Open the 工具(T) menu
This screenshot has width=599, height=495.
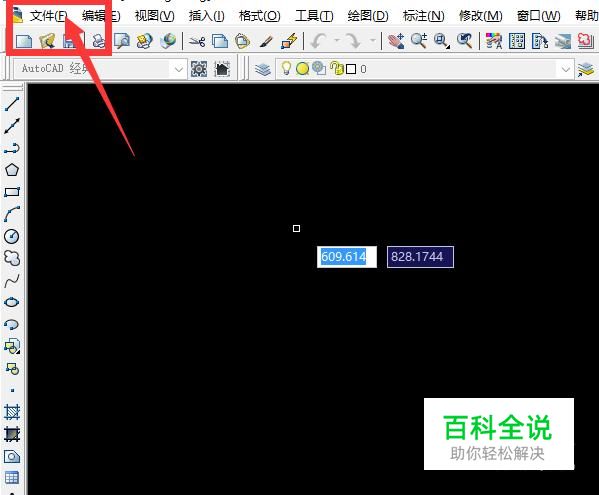(314, 16)
